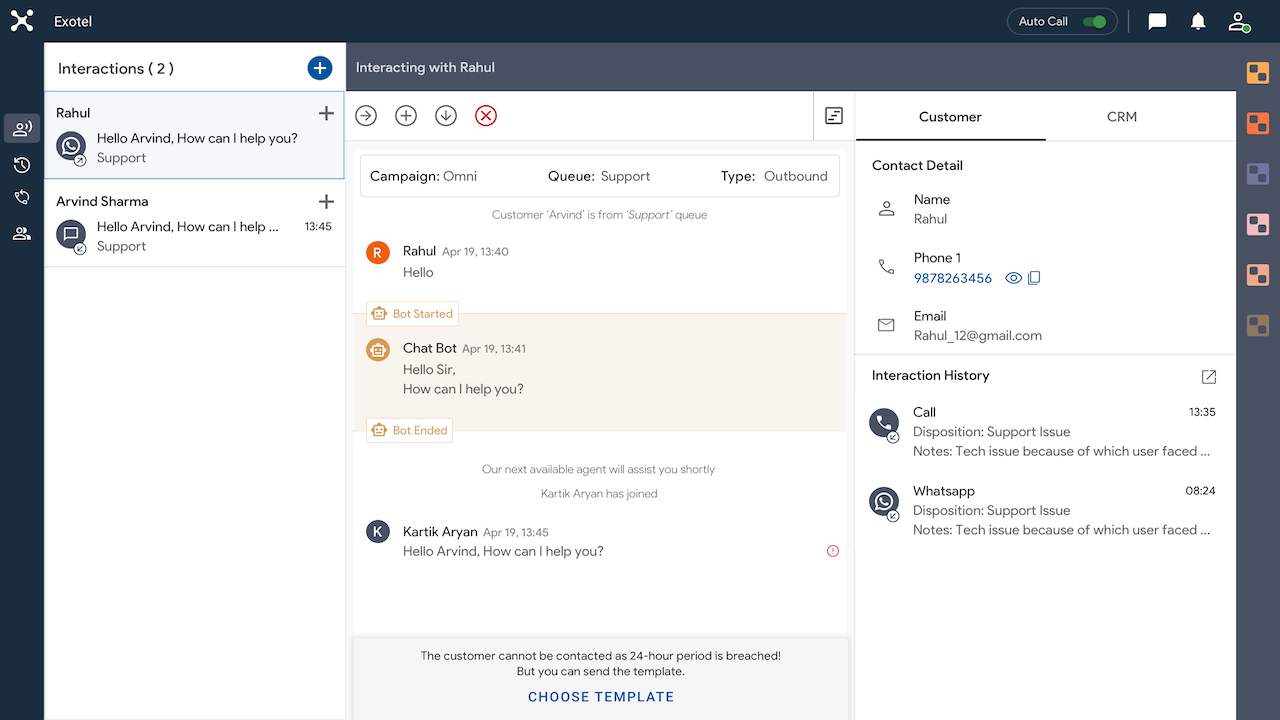Image resolution: width=1280 pixels, height=720 pixels.
Task: Select the purple app swatch in right rail
Action: click(1258, 174)
